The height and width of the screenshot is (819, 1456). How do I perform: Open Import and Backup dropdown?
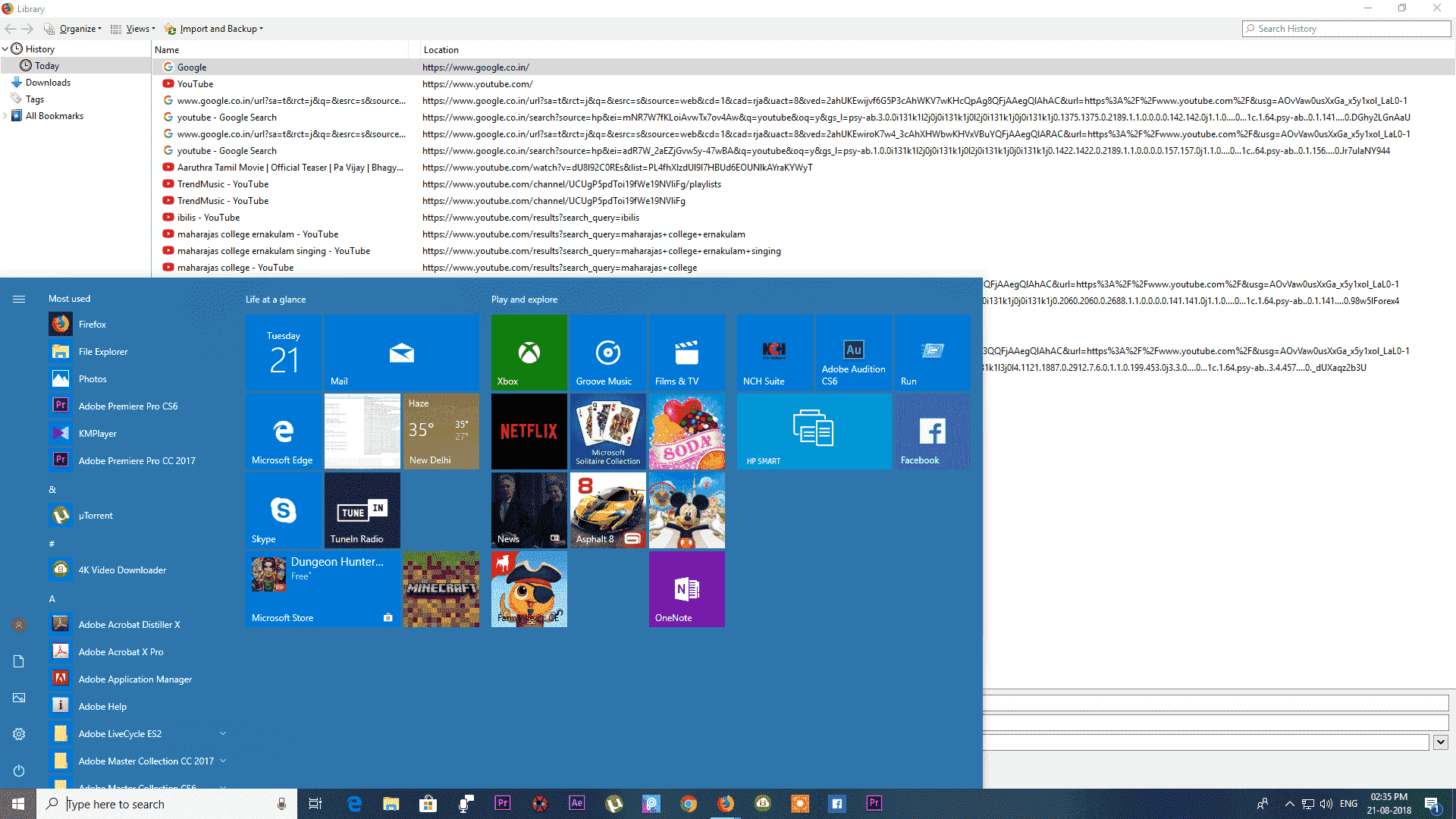[x=214, y=29]
